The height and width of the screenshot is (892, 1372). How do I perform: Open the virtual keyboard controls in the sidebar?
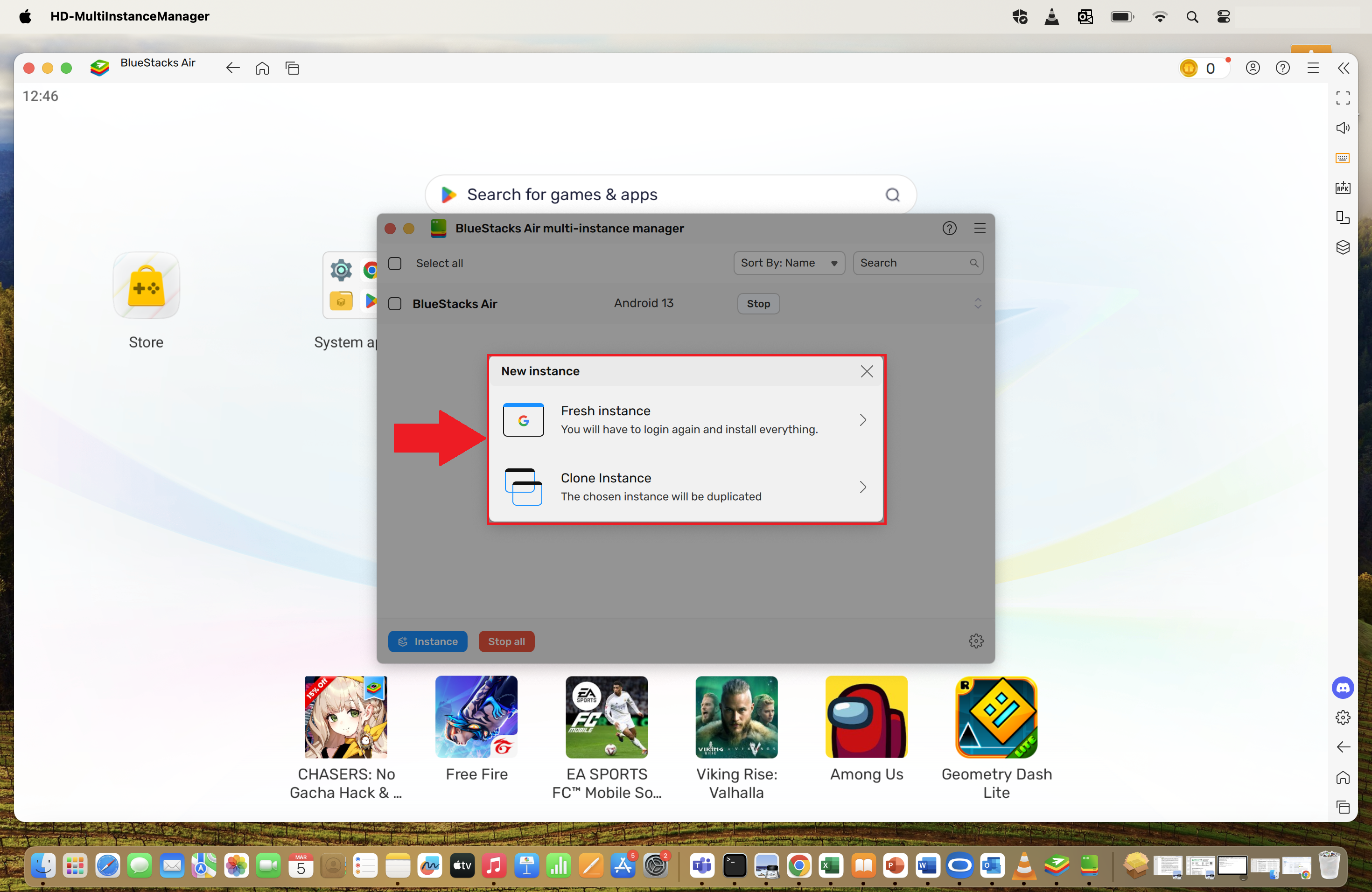1342,158
